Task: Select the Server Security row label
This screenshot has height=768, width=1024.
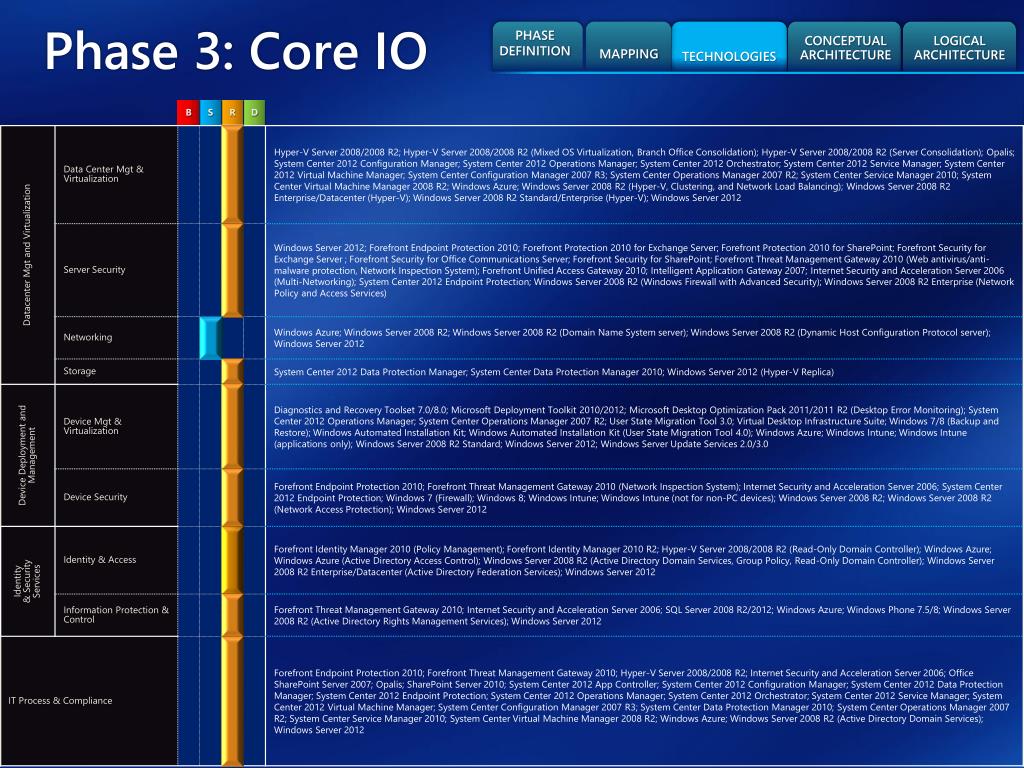Action: 94,270
